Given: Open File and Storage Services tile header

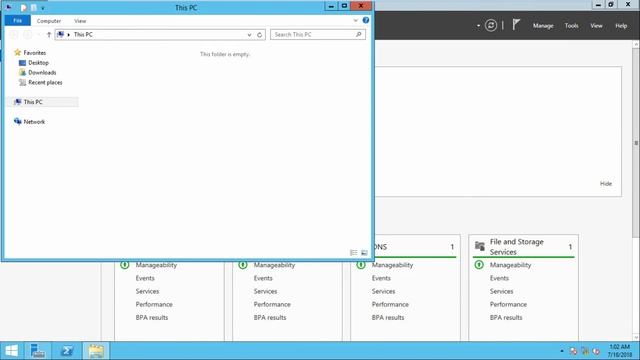Looking at the screenshot, I should (523, 247).
